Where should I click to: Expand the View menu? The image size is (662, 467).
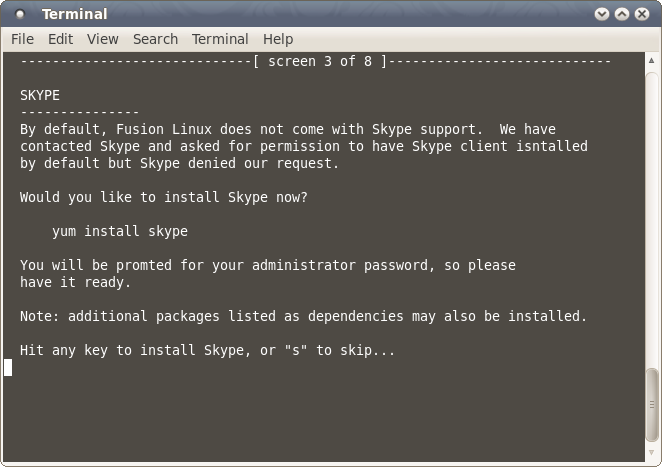pos(102,39)
